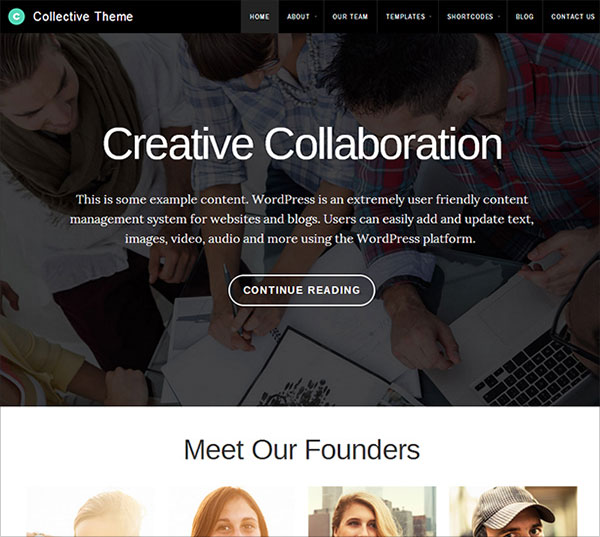Open the Collective Theme site title link
This screenshot has height=537, width=600.
(x=83, y=16)
